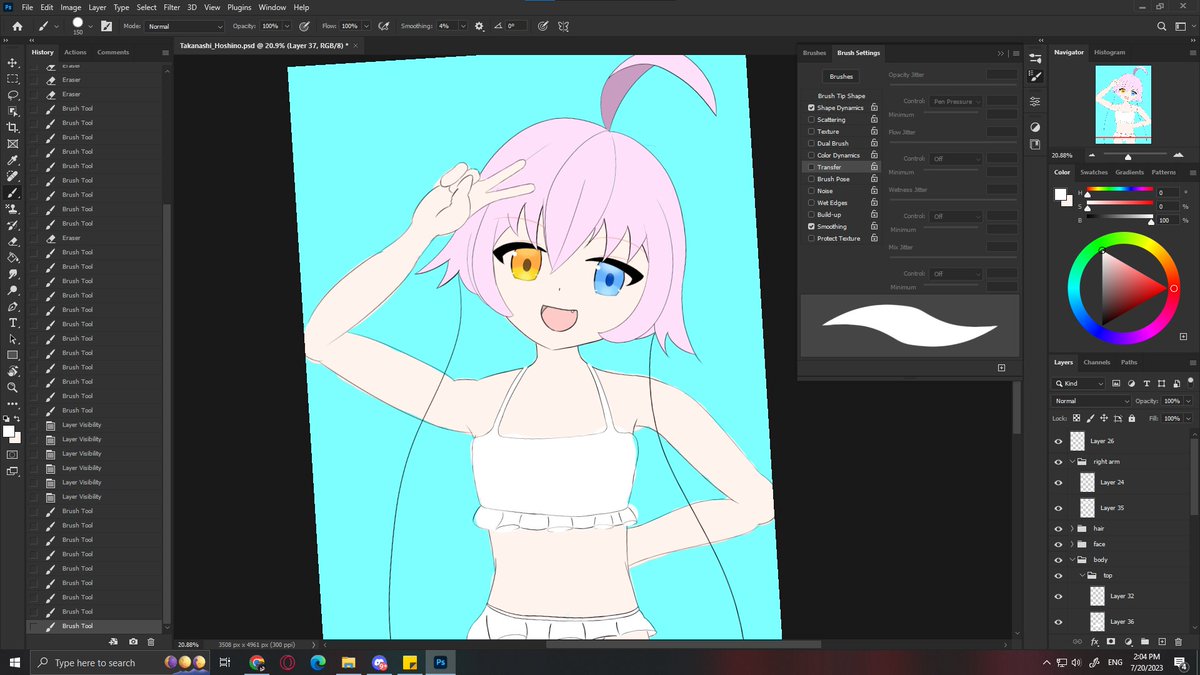The width and height of the screenshot is (1200, 675).
Task: Create new adjustment layer in Layers panel
Action: click(1128, 641)
